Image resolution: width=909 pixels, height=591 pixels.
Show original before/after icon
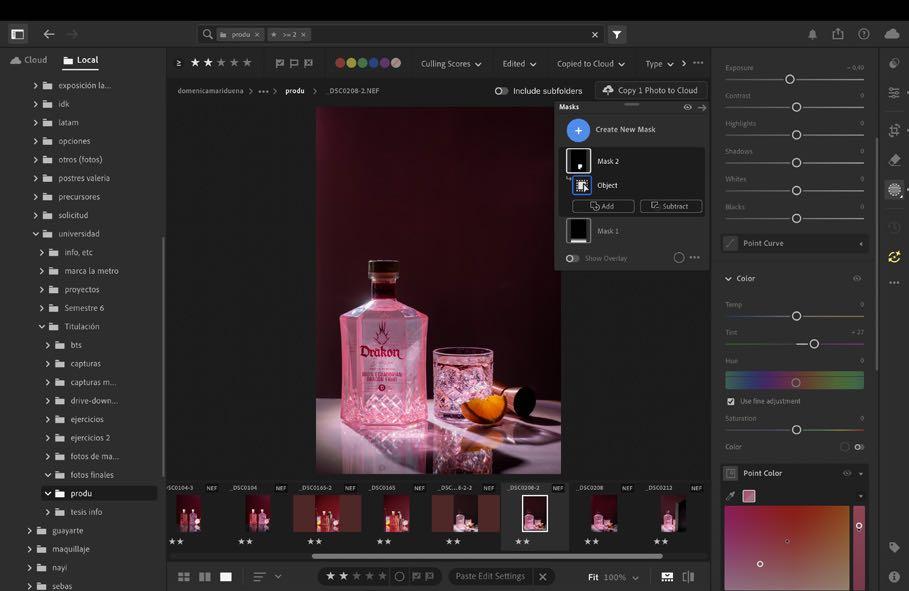(x=688, y=577)
